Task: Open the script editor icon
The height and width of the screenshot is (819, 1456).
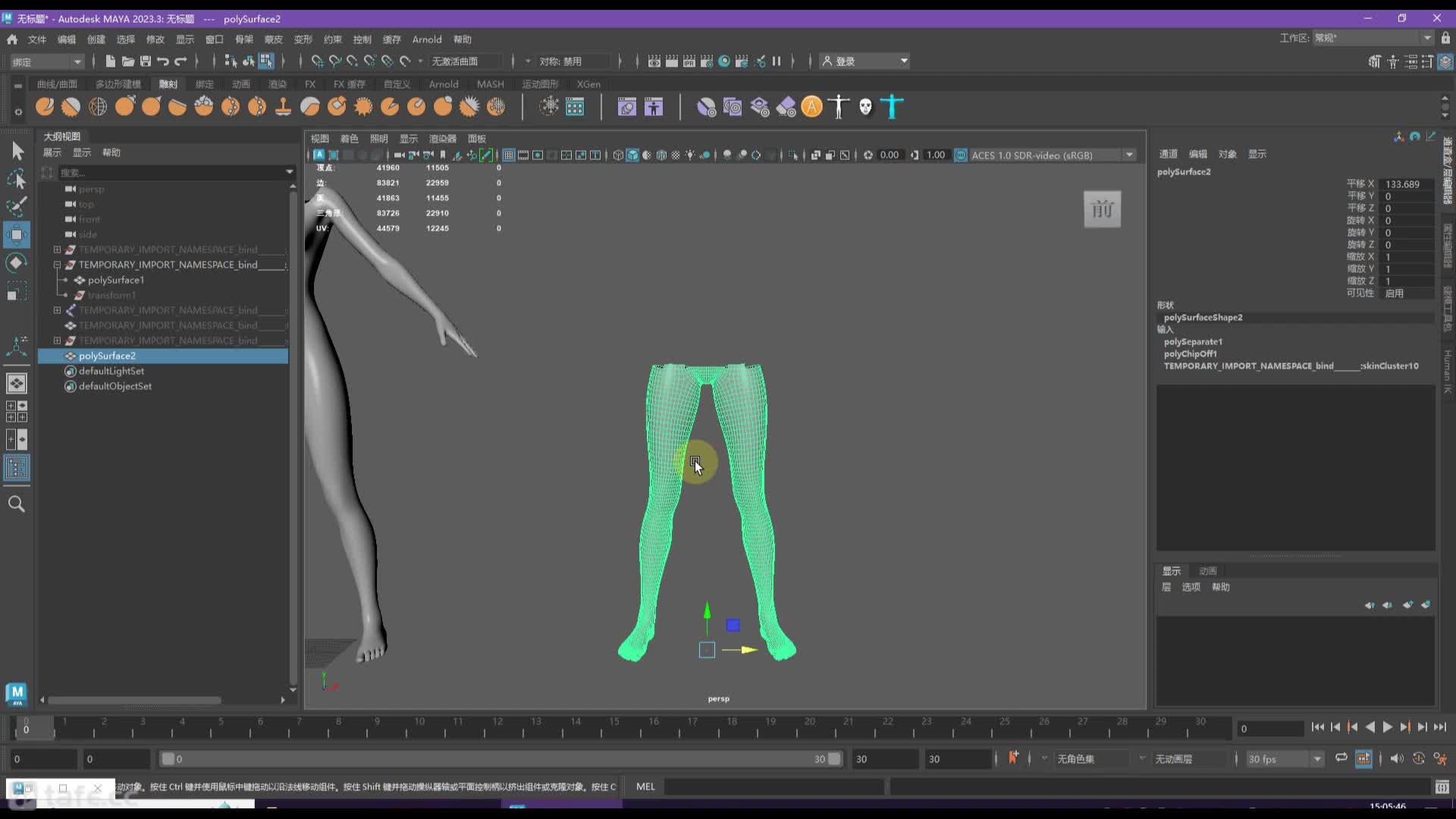Action: [x=1442, y=786]
